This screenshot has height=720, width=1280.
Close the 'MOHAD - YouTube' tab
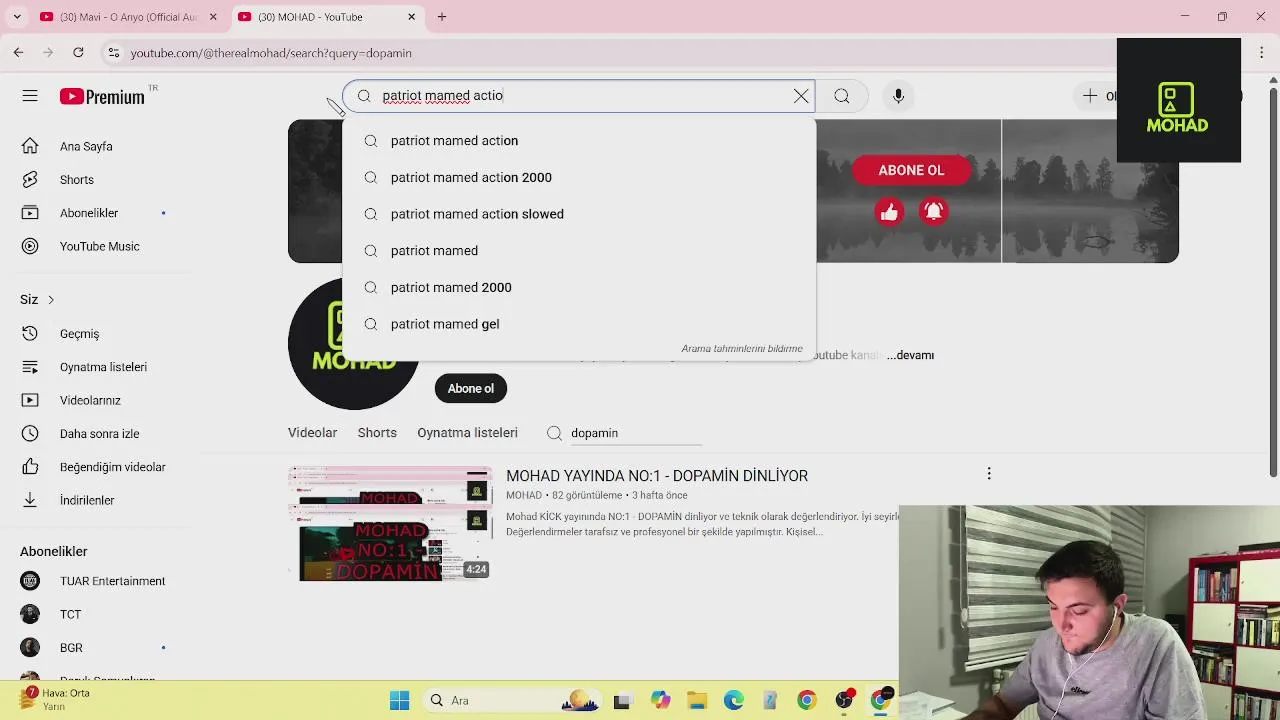(412, 17)
